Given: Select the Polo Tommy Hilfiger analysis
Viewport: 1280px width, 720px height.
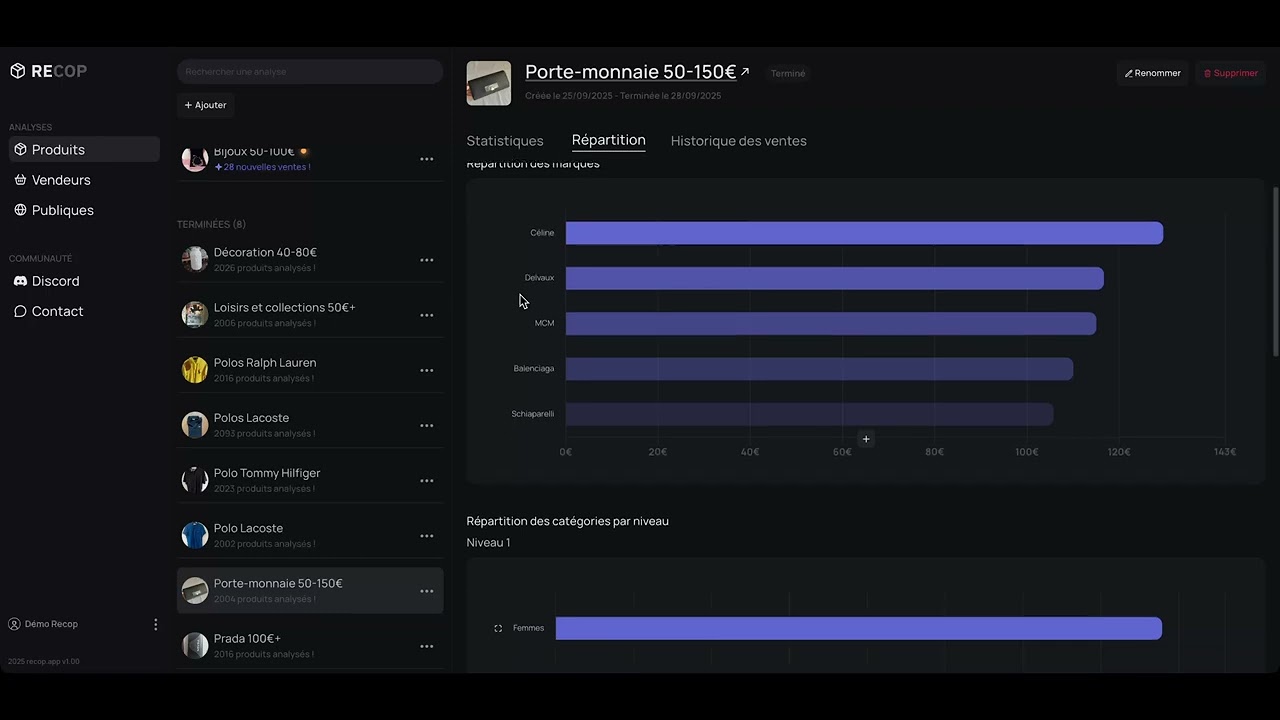Looking at the screenshot, I should tap(310, 480).
